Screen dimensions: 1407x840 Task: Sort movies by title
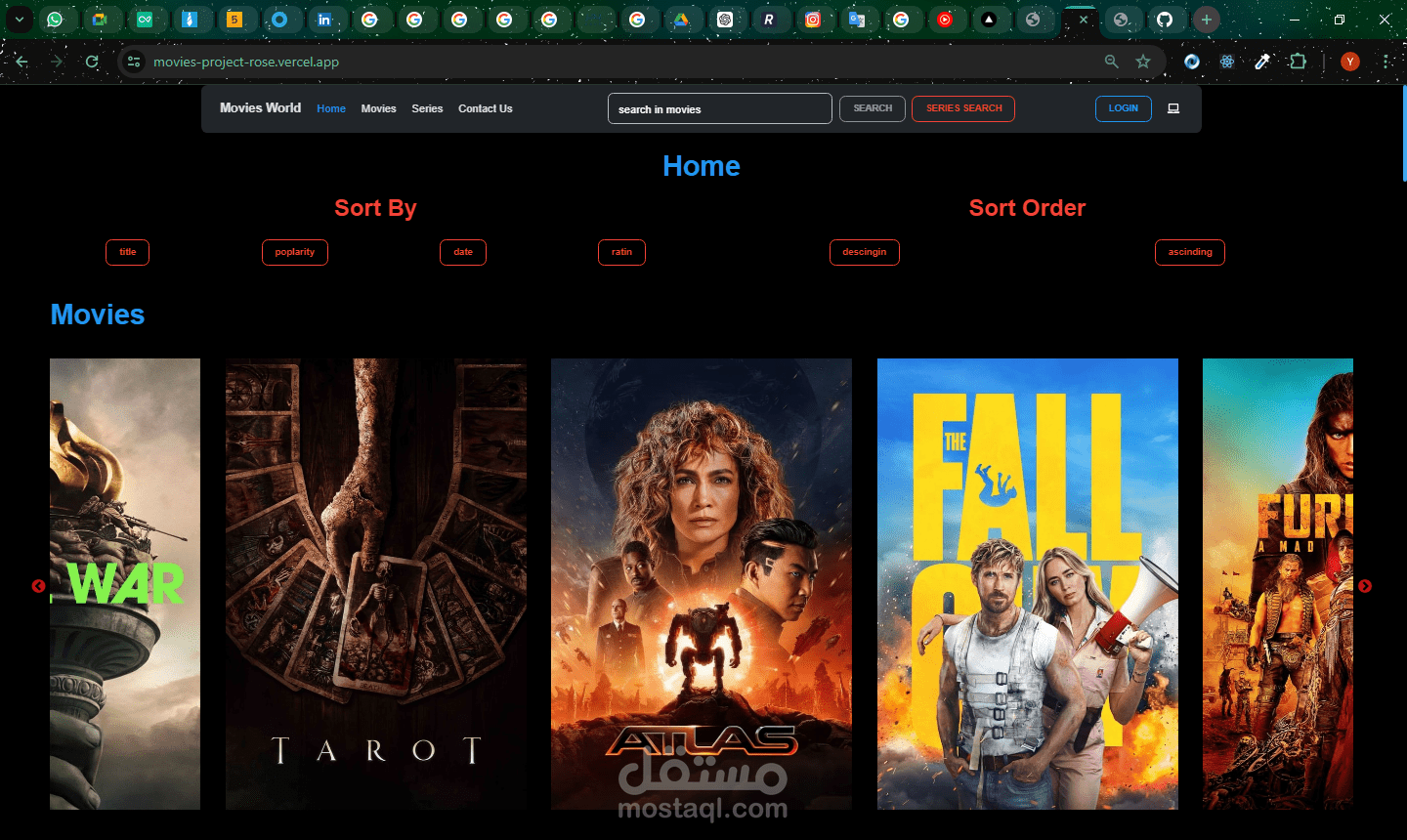[x=128, y=252]
